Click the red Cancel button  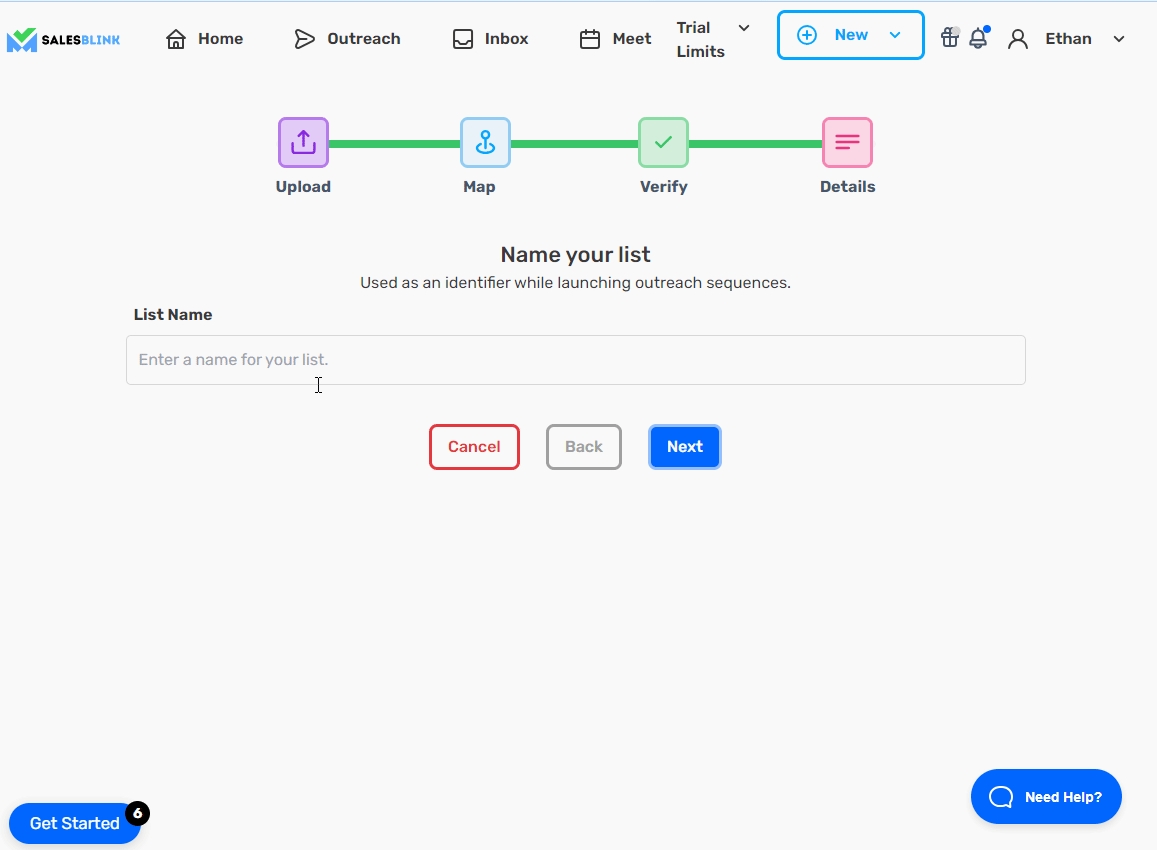point(474,447)
